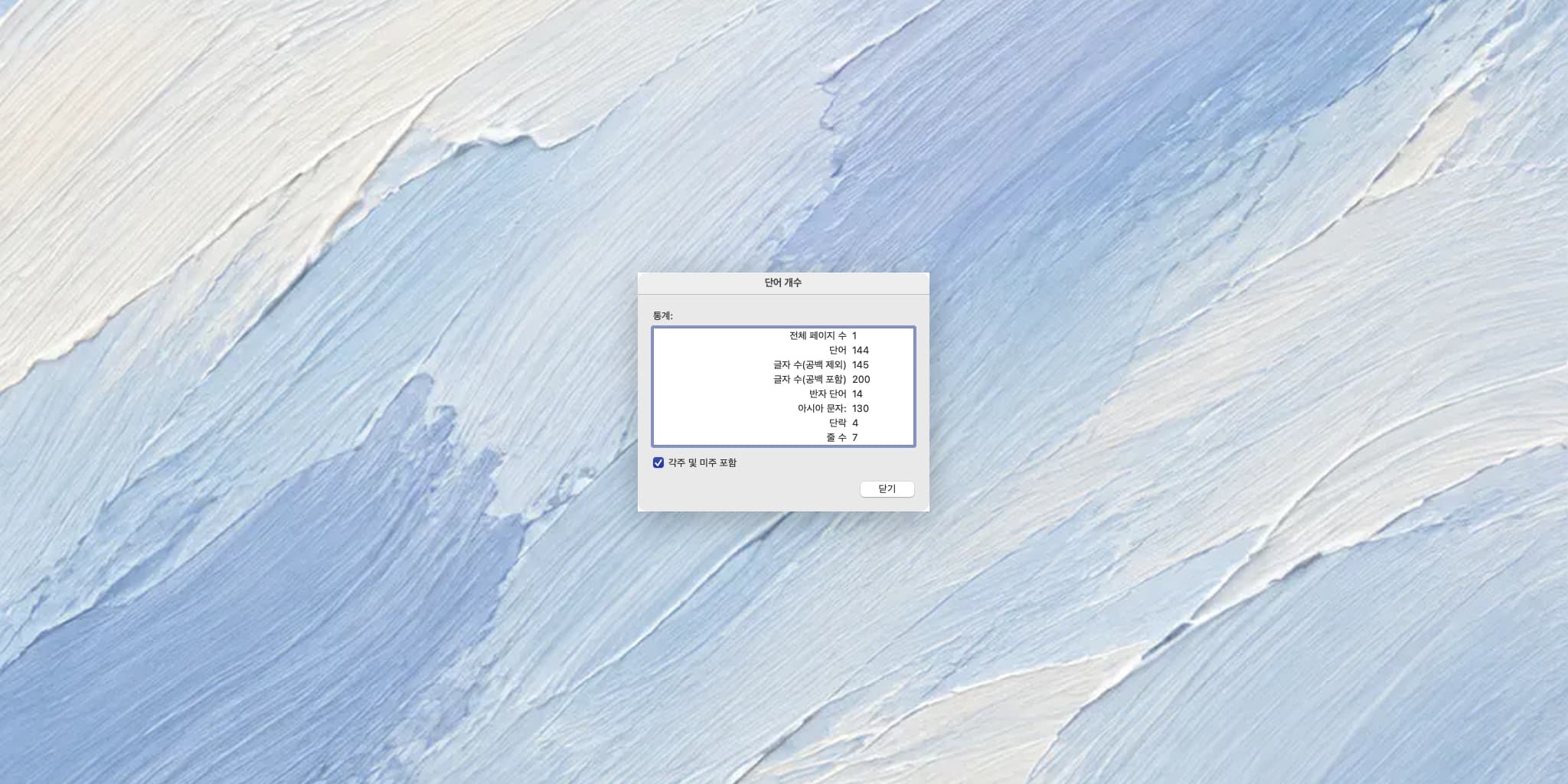Close the dialog with the 닫기 button
The image size is (1568, 784).
(x=887, y=488)
